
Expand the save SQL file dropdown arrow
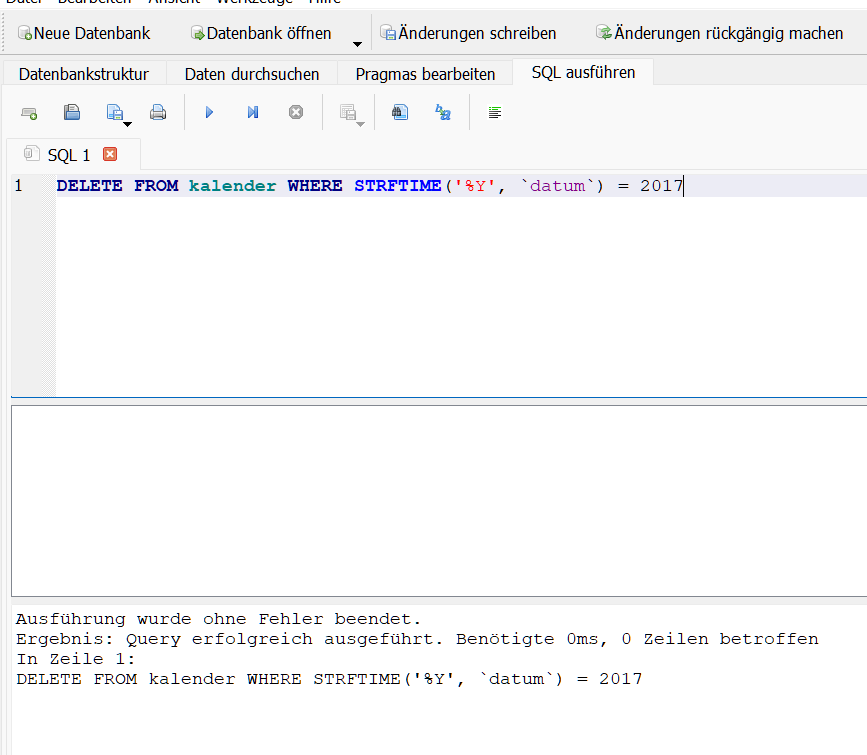click(x=128, y=124)
